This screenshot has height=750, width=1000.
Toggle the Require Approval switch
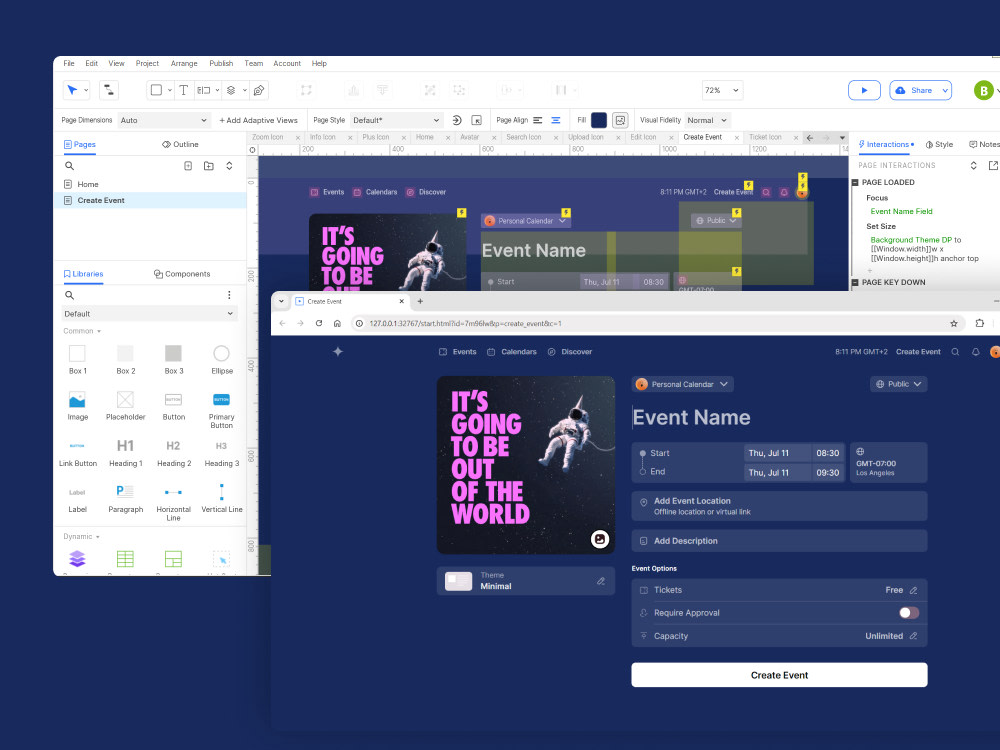coord(909,613)
